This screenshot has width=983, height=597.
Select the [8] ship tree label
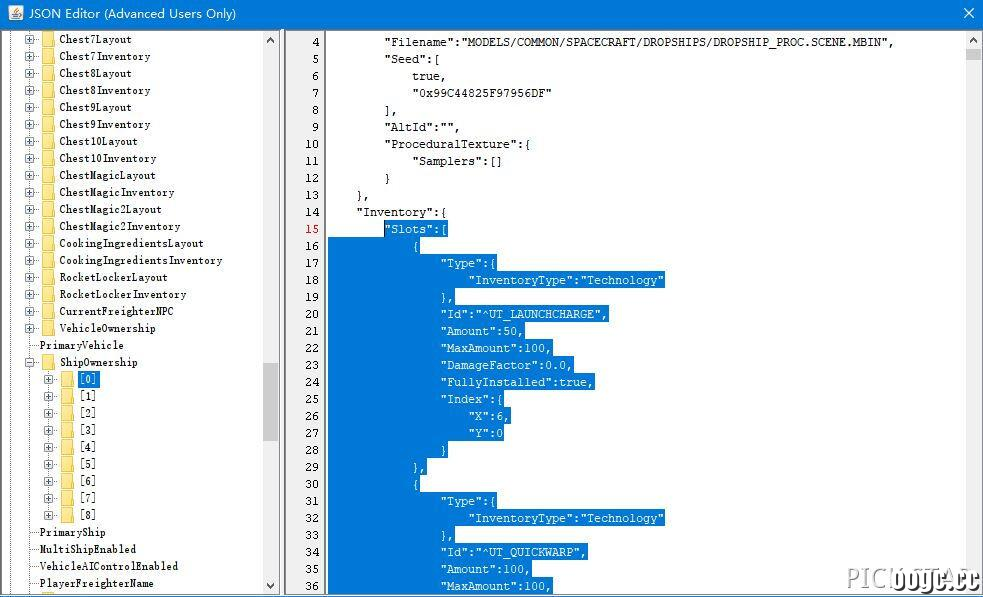click(88, 515)
